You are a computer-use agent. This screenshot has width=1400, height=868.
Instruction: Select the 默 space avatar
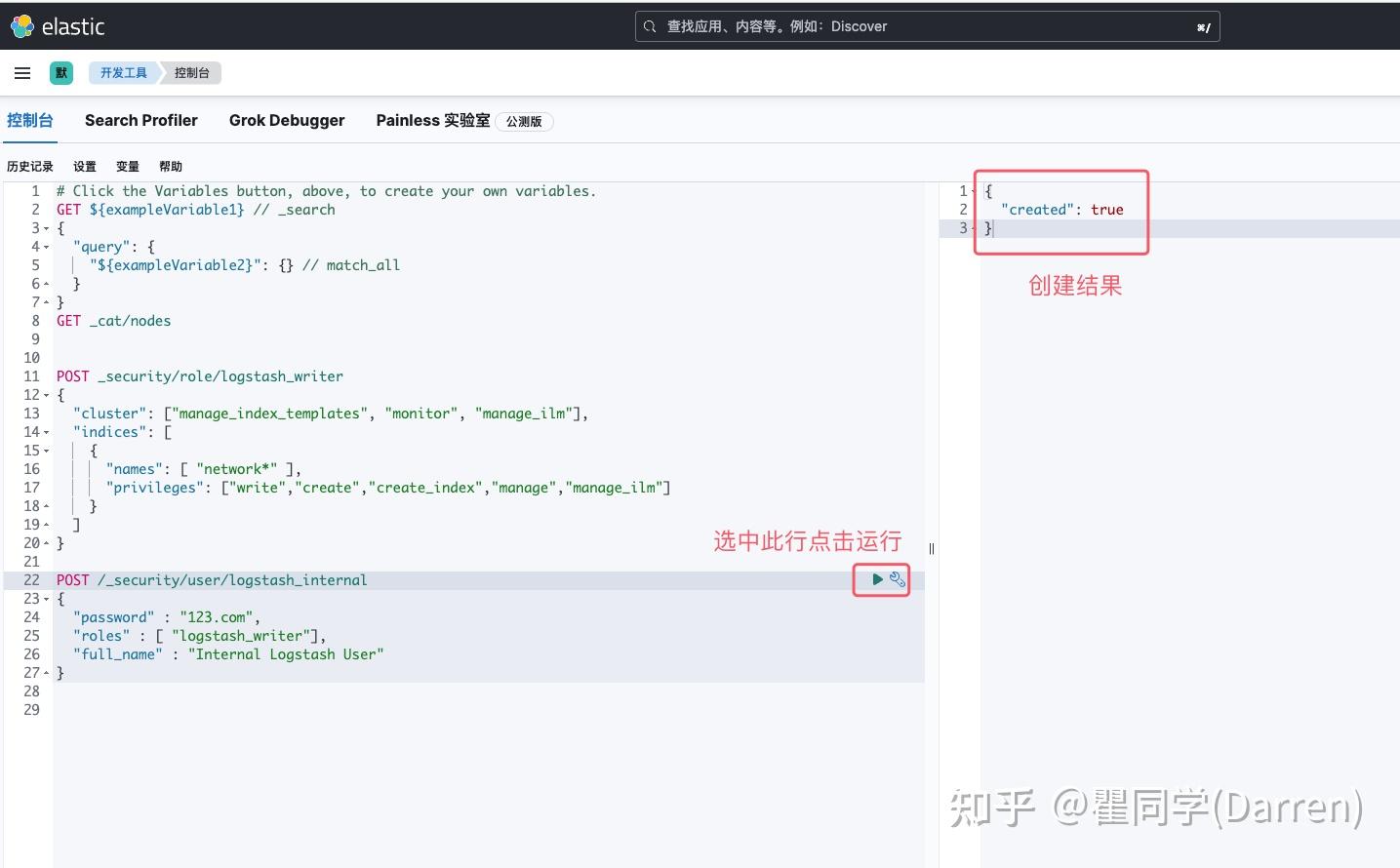(60, 72)
